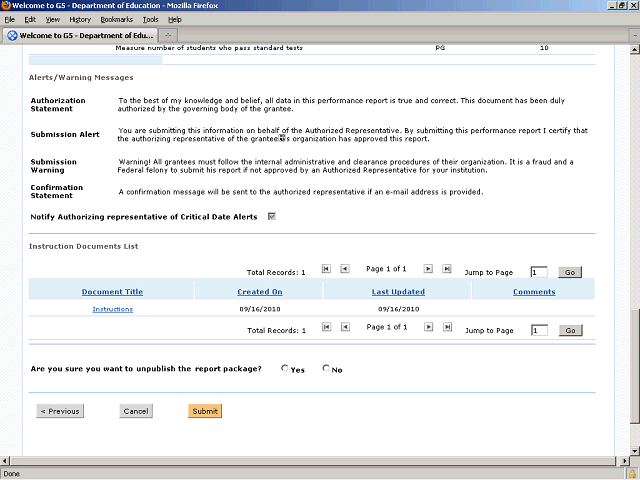
Task: Click next page arrow in bottom pagination
Action: coord(429,327)
